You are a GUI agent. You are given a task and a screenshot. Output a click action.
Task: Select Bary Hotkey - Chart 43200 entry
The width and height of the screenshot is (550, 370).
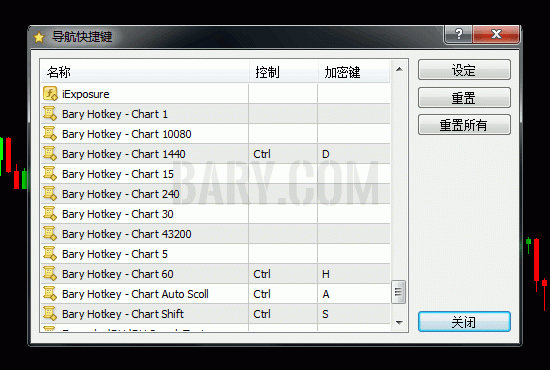[x=127, y=234]
